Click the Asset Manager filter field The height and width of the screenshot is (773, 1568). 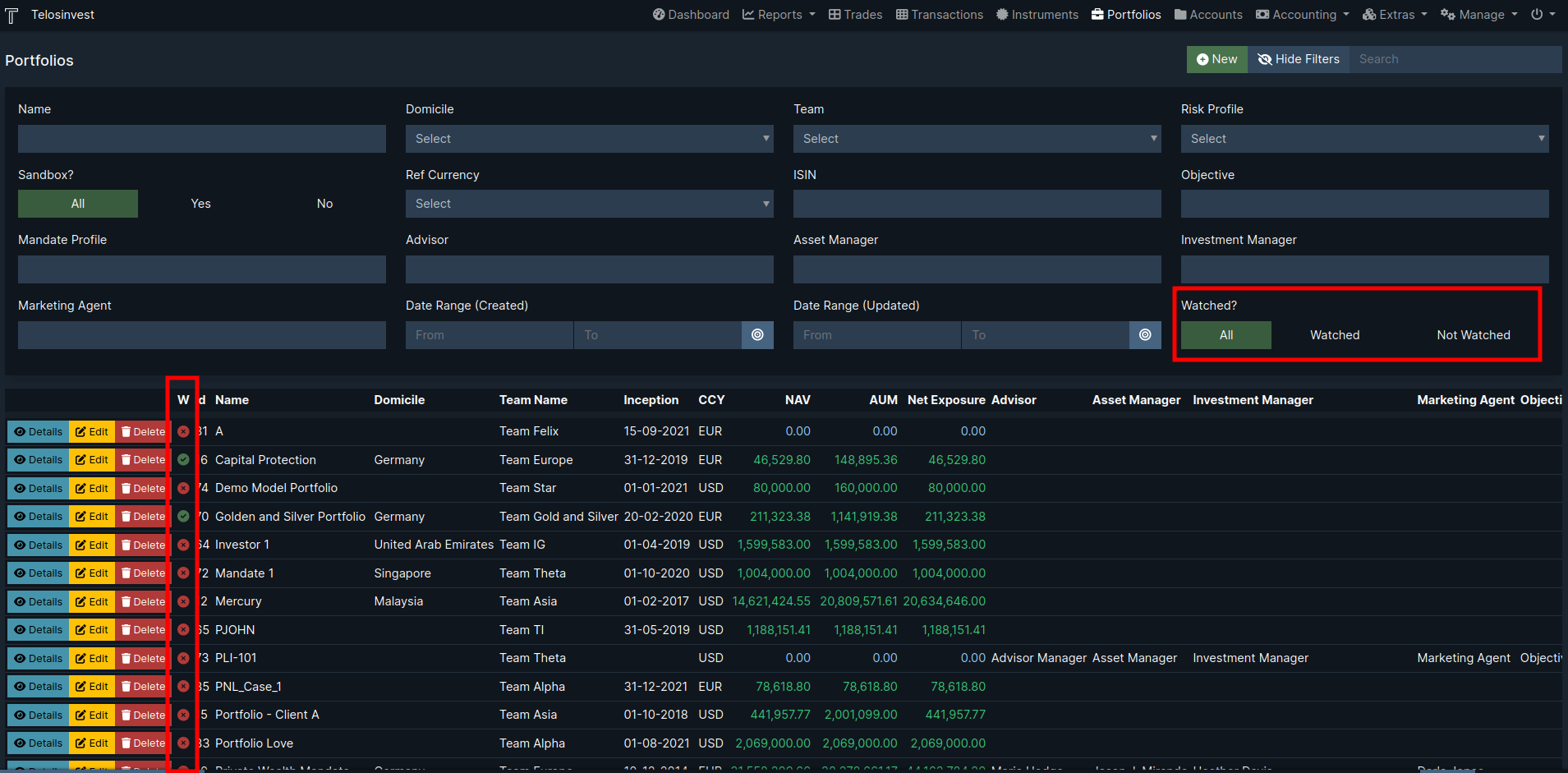click(977, 269)
